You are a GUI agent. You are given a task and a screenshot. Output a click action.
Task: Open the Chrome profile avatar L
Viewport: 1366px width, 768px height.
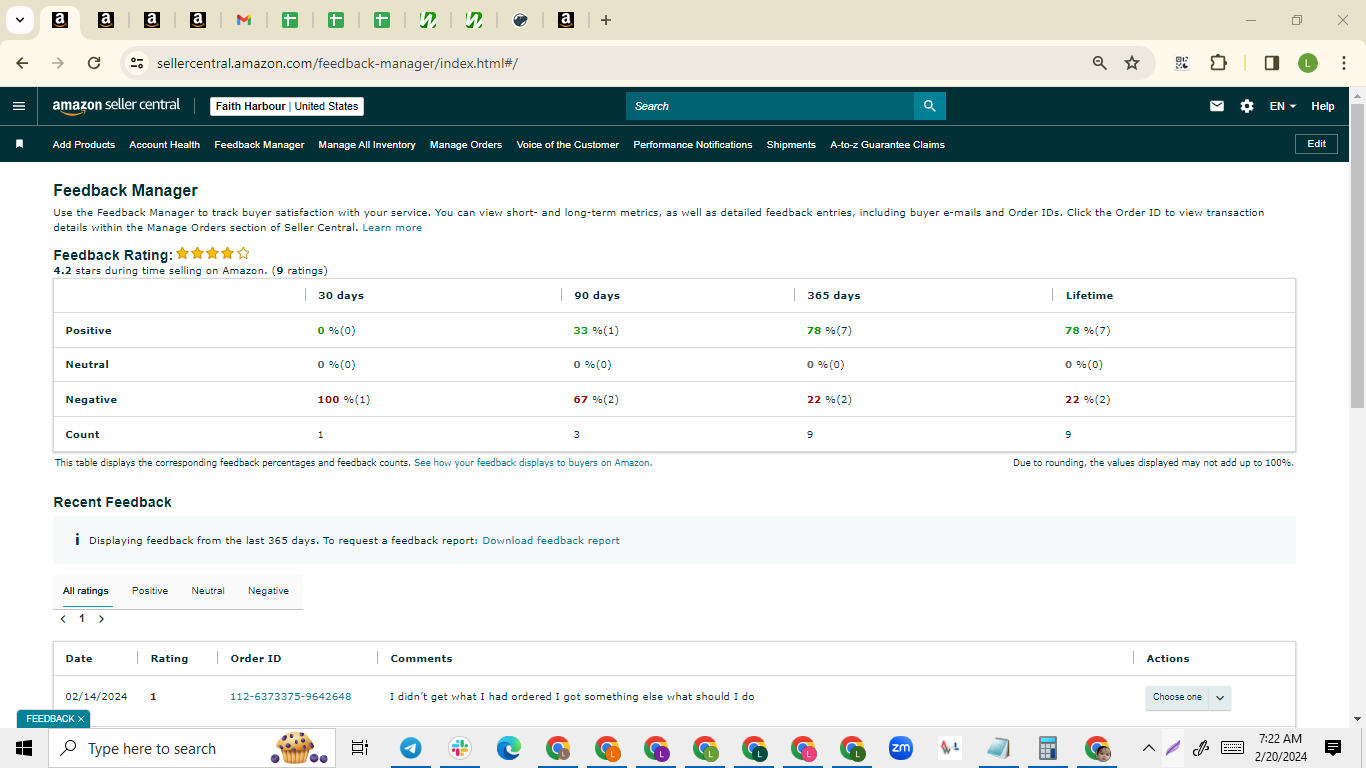(1308, 63)
